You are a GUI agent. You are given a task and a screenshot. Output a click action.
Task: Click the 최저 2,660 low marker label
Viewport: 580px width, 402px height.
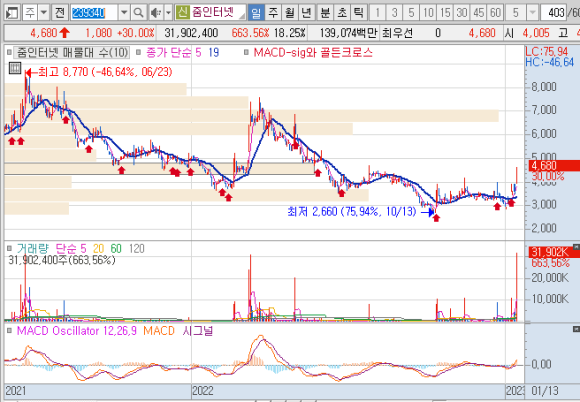[x=351, y=212]
